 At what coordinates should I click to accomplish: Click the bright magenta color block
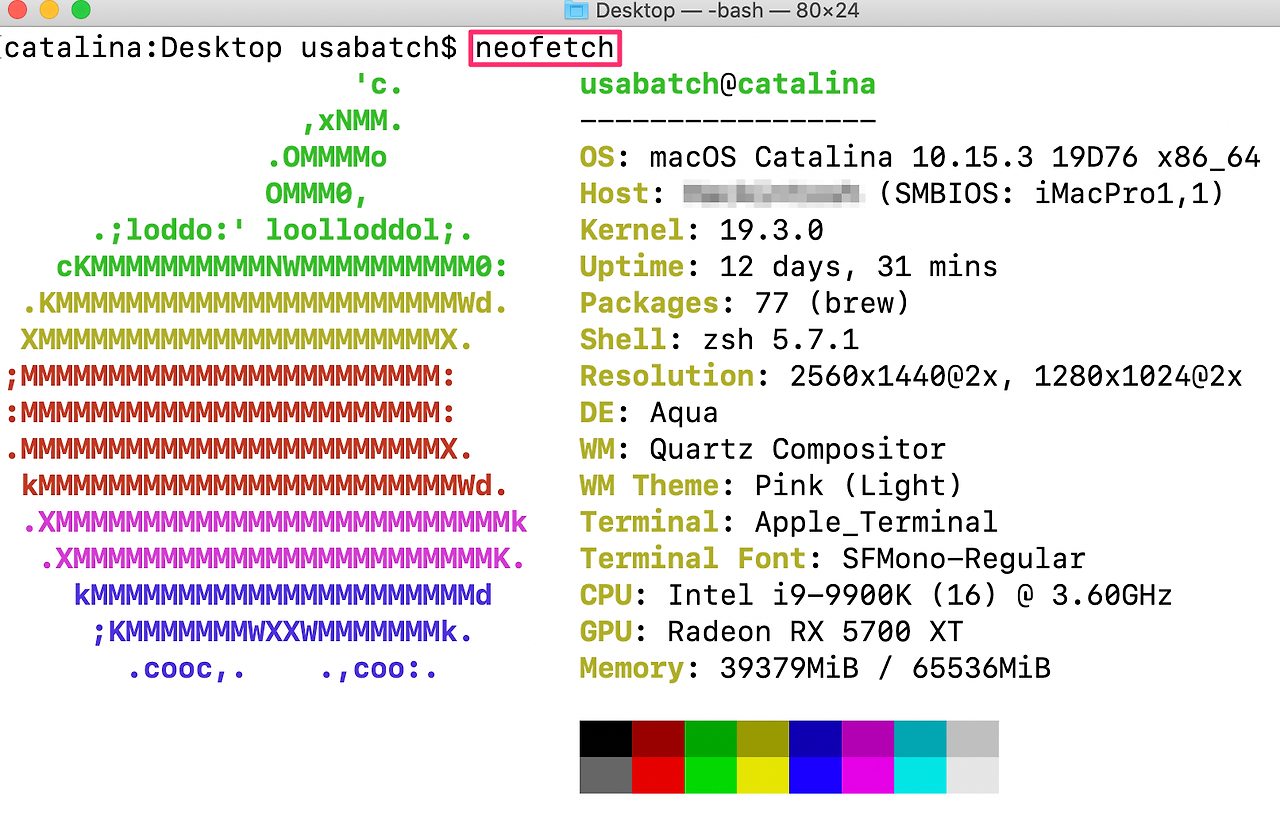868,775
